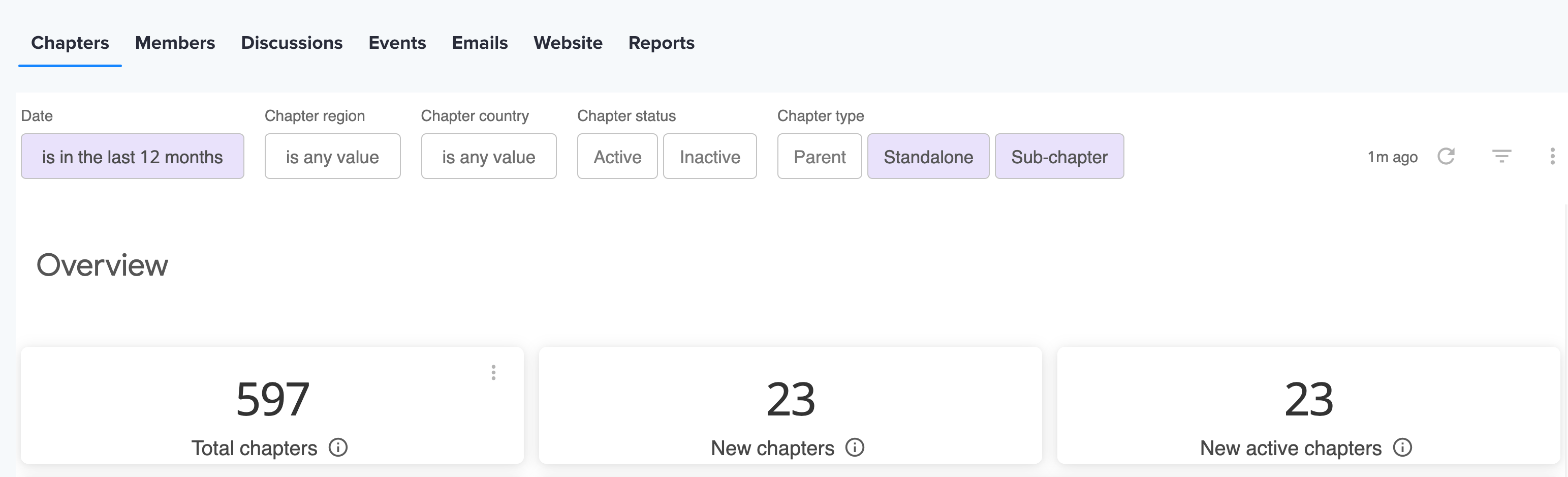This screenshot has height=477, width=1568.
Task: Deselect the Sub-chapter type filter
Action: 1059,157
